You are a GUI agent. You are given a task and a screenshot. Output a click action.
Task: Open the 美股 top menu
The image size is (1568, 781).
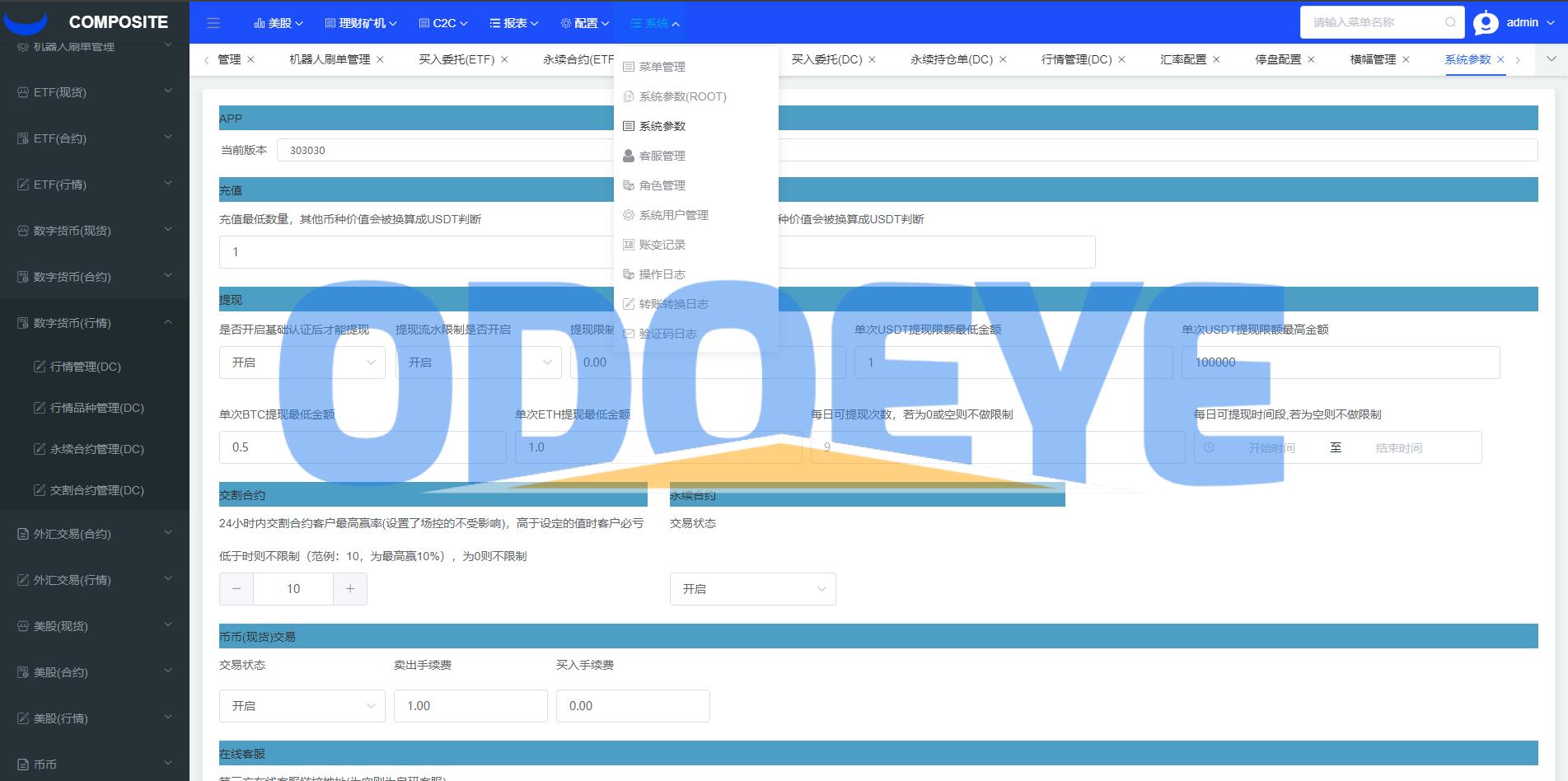pyautogui.click(x=278, y=23)
